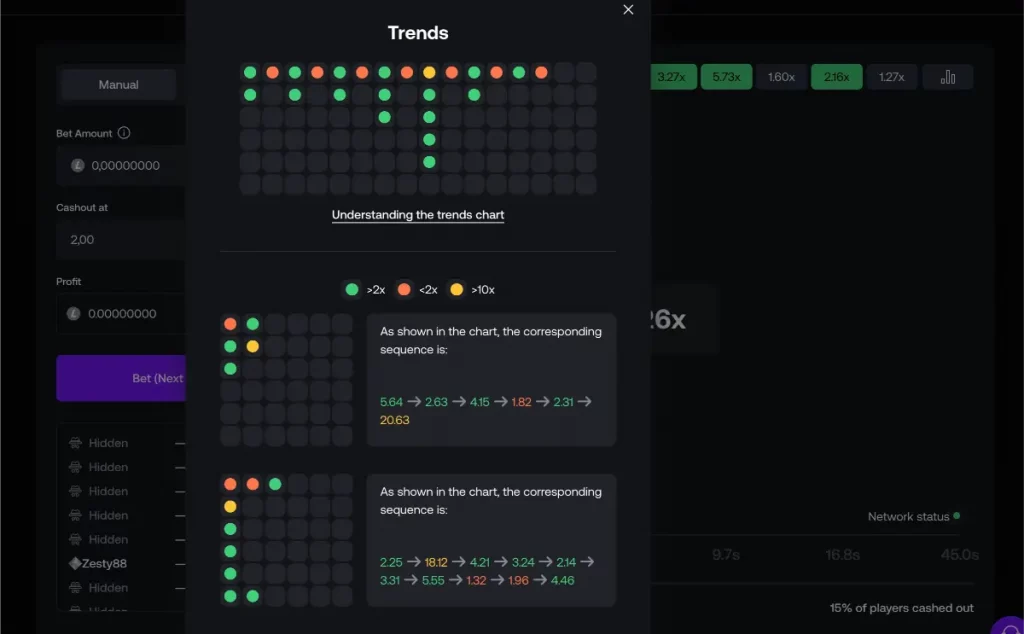Click the Cashout at label

pos(82,208)
